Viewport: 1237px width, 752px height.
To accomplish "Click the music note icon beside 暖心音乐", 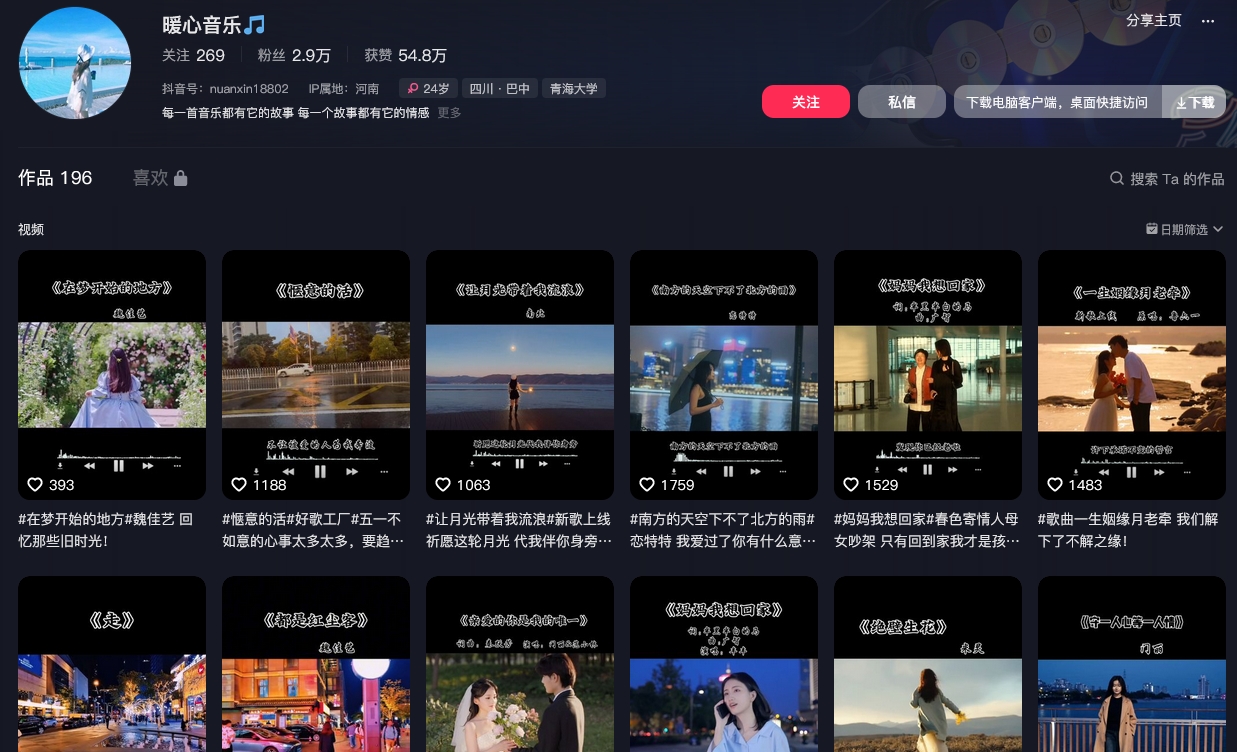I will (254, 24).
